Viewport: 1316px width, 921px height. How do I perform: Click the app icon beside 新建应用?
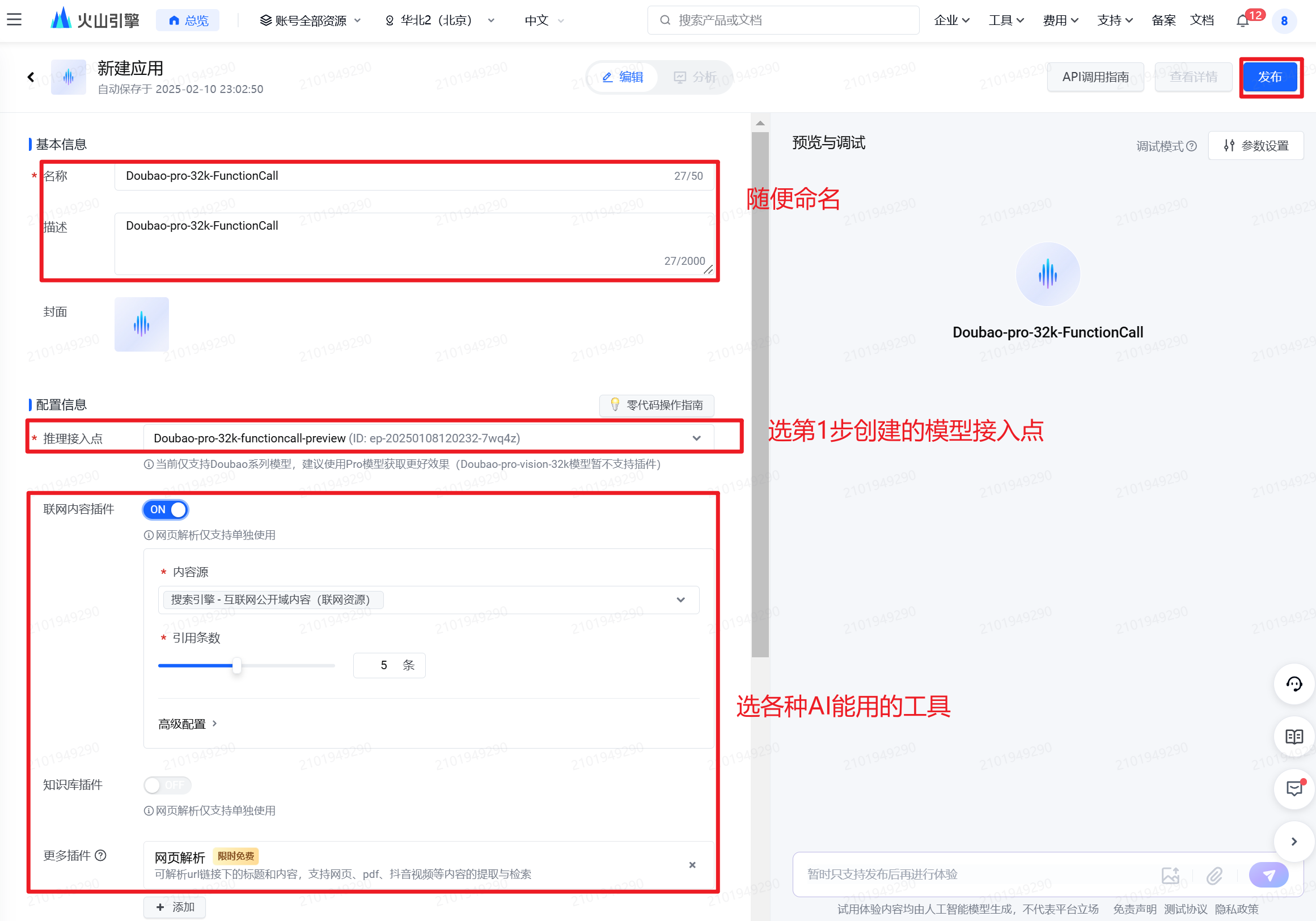(68, 77)
